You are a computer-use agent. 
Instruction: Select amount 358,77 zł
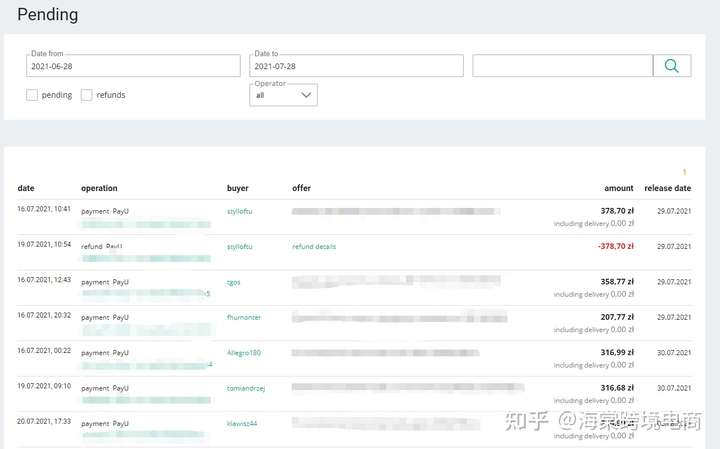pos(617,281)
